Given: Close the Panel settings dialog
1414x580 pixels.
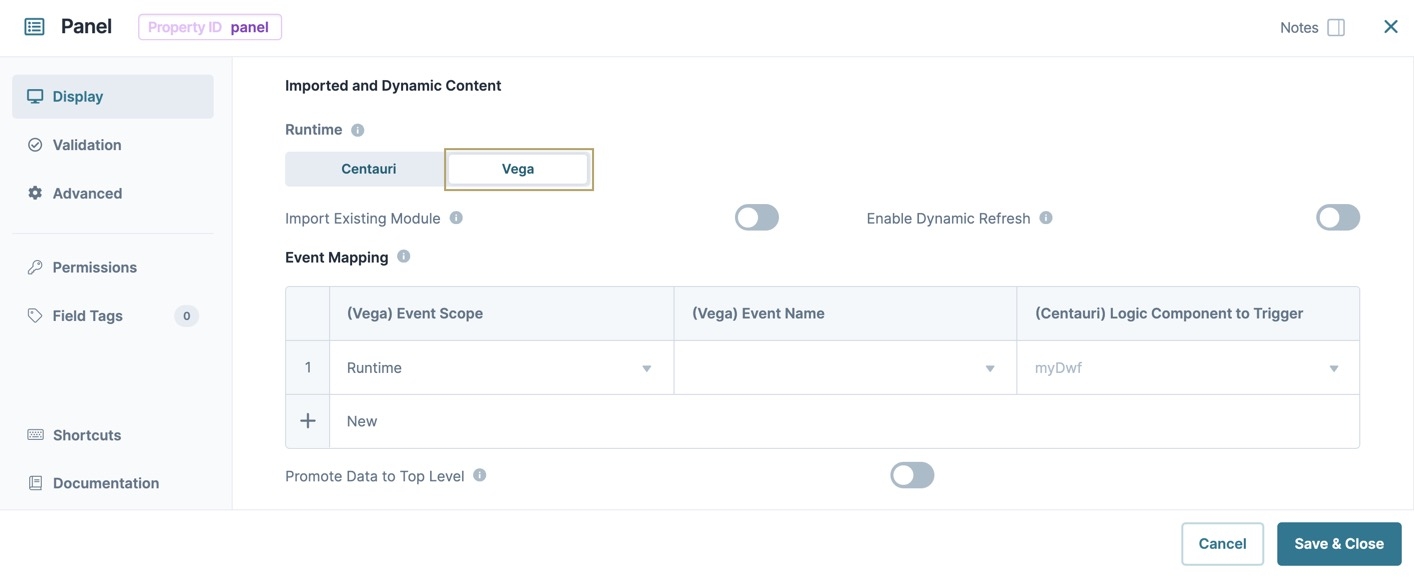Looking at the screenshot, I should point(1390,27).
